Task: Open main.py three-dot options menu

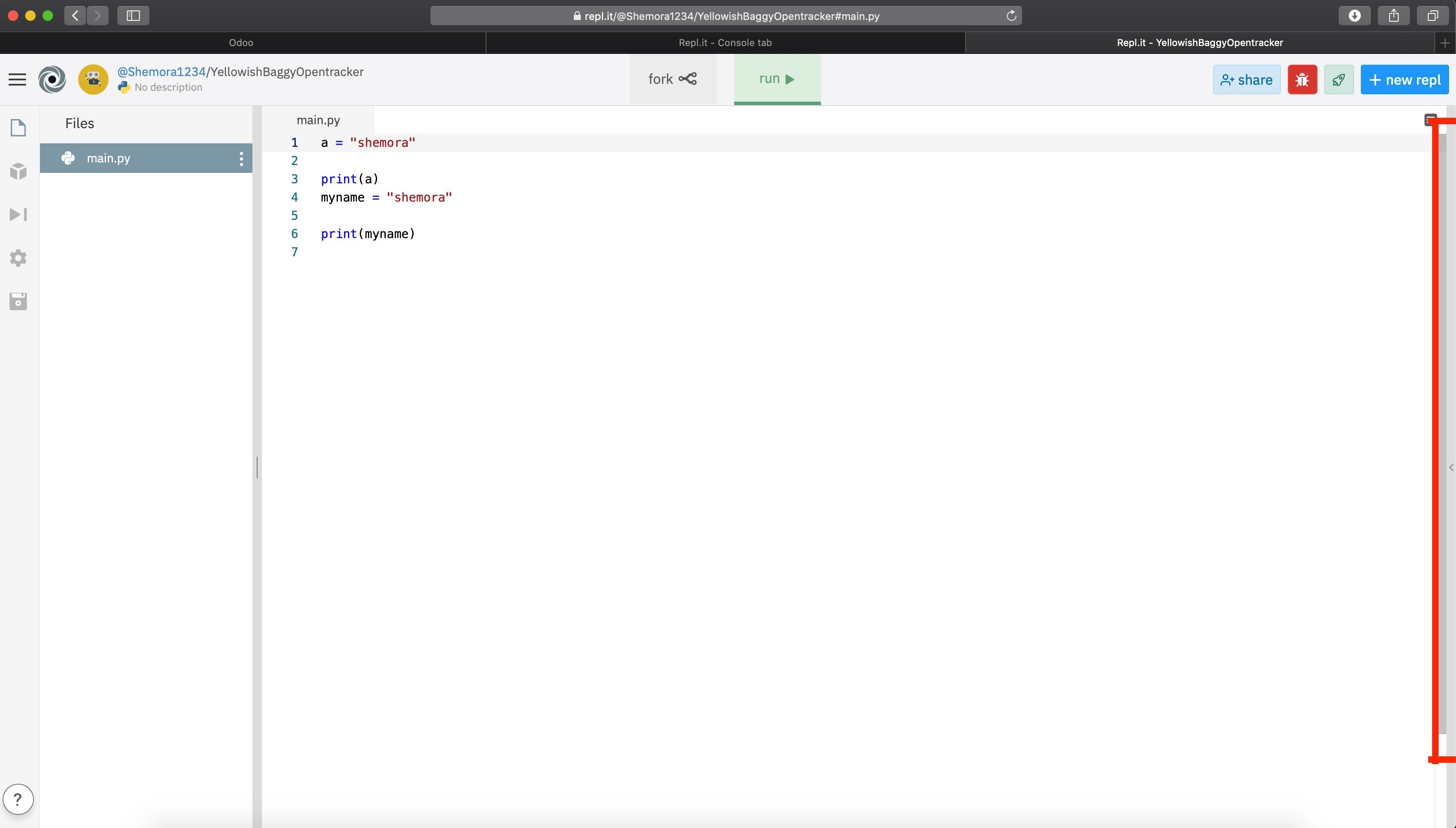Action: point(242,159)
